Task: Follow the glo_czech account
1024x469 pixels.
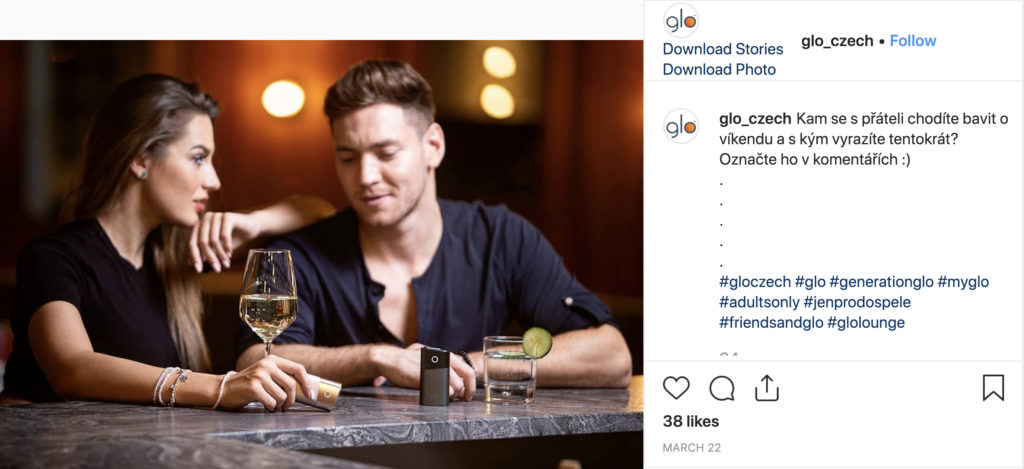Action: 913,40
